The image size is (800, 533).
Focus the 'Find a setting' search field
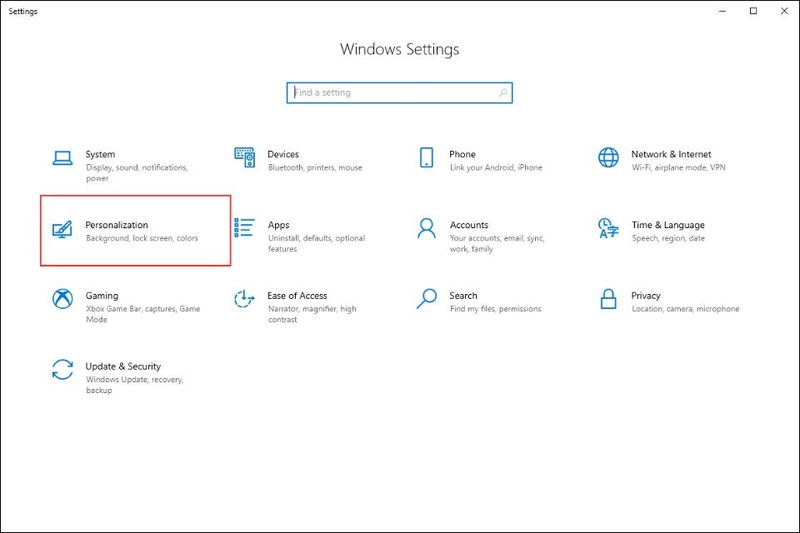[x=399, y=93]
